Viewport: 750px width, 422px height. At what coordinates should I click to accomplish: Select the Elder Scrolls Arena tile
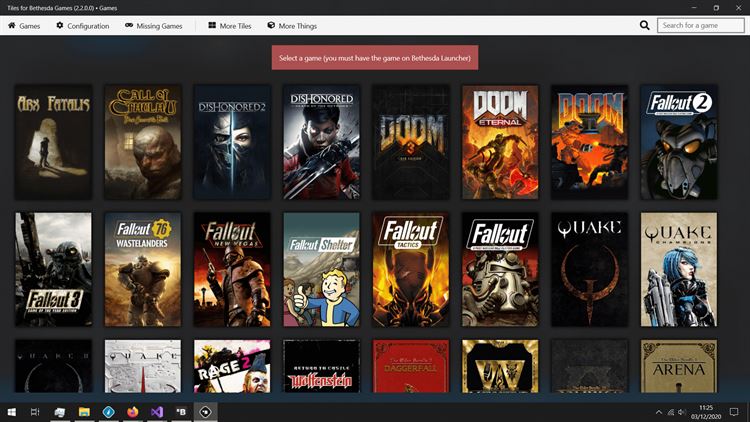pyautogui.click(x=679, y=366)
